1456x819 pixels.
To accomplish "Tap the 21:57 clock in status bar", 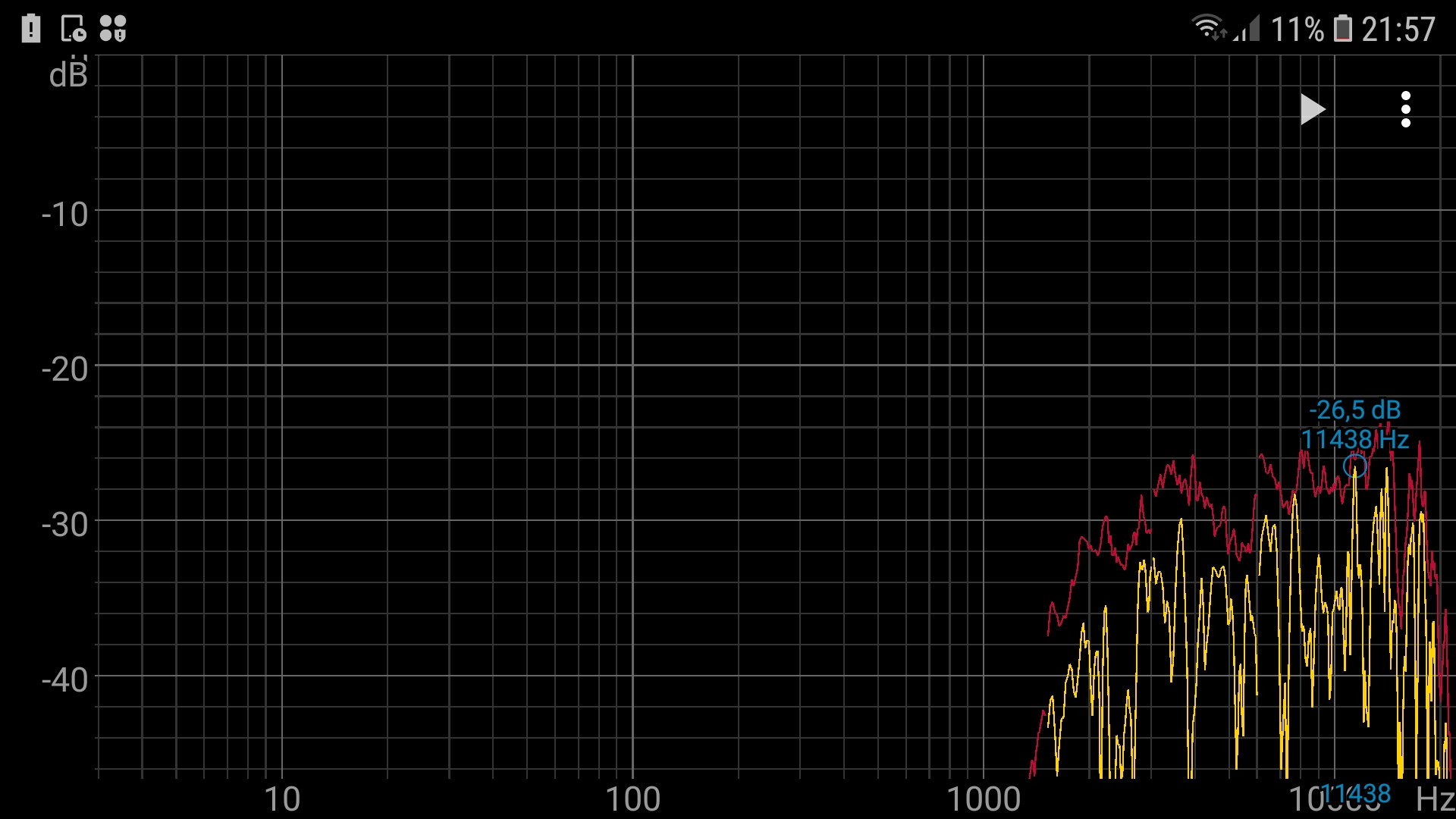I will 1398,30.
